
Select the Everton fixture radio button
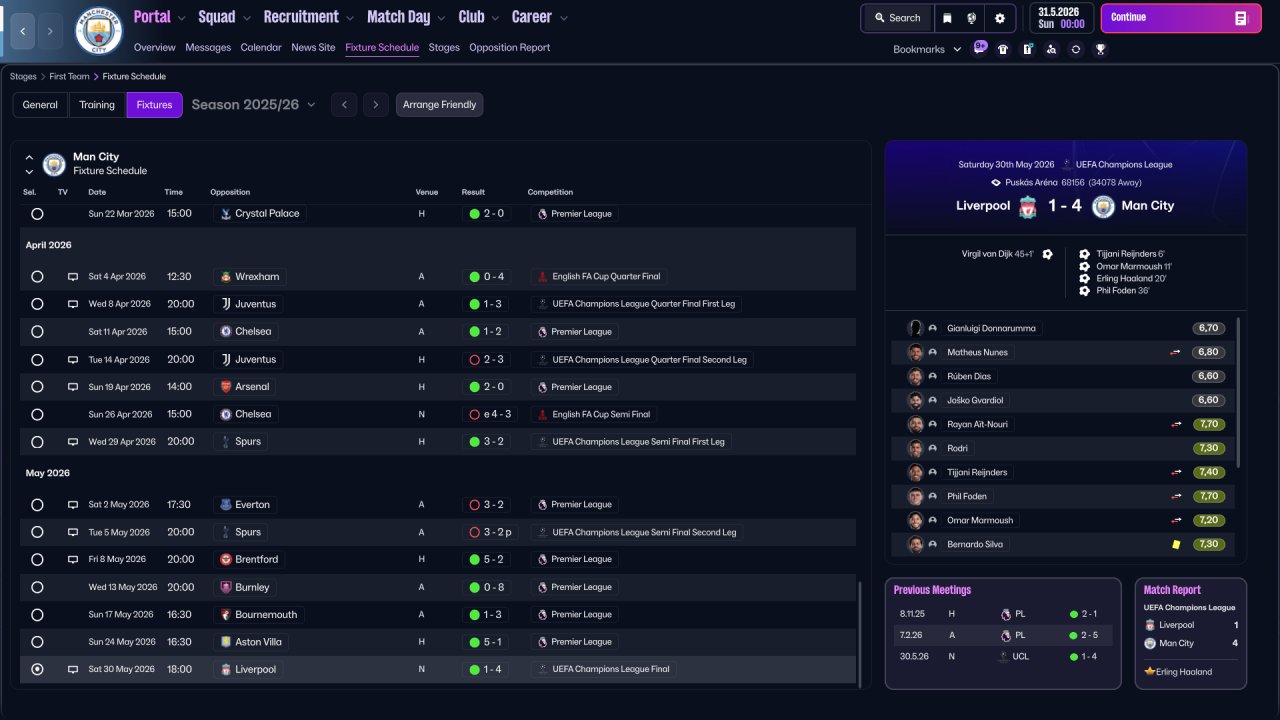point(37,505)
